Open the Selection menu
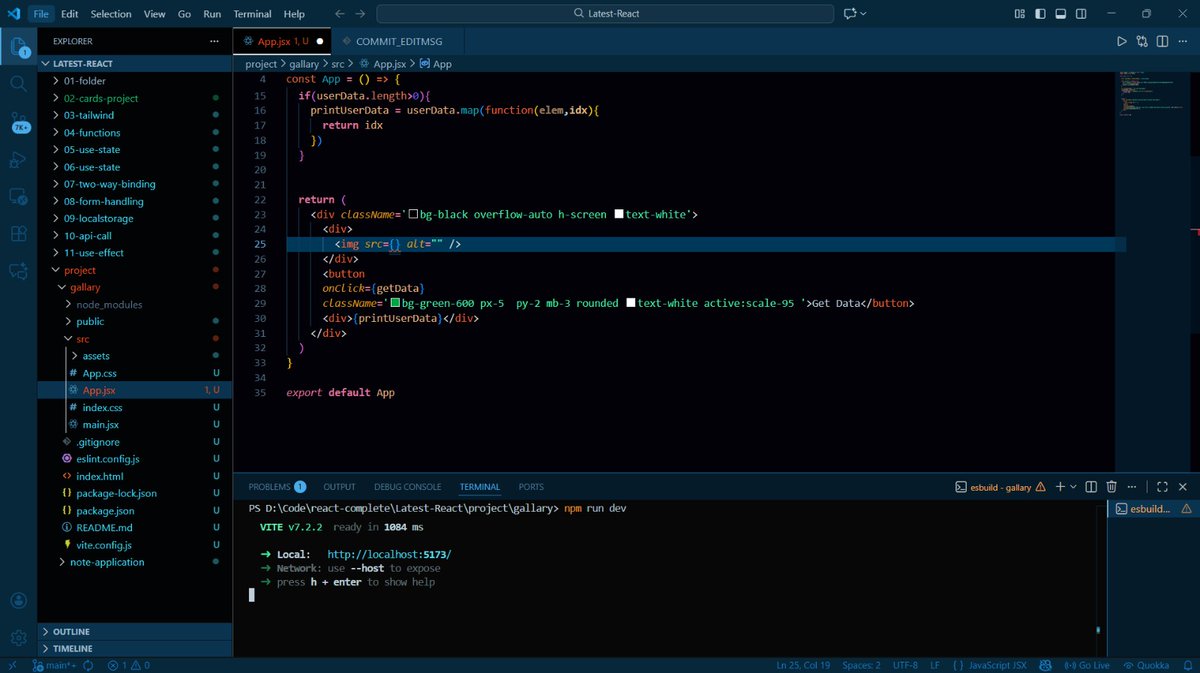 click(110, 14)
